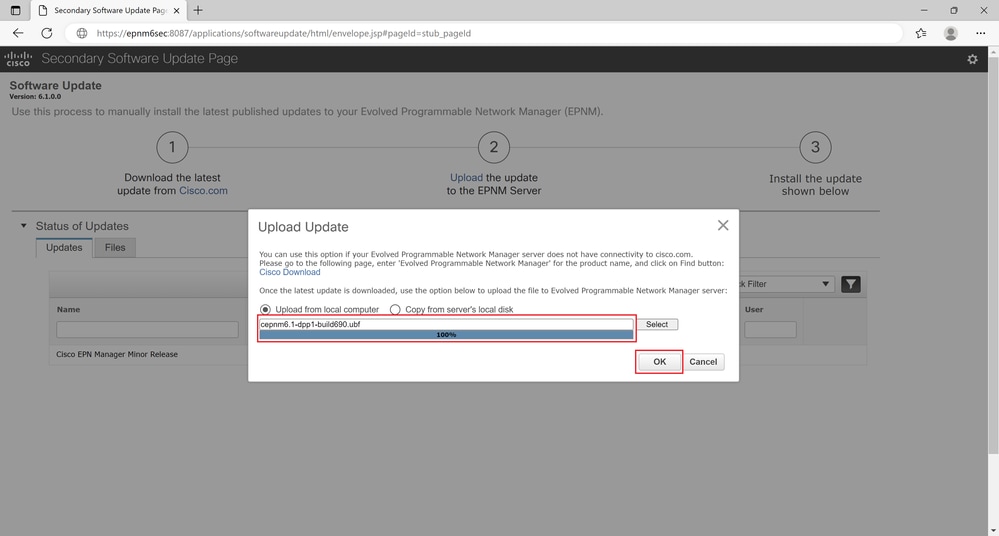Close the Upload Update dialog with X

(722, 225)
